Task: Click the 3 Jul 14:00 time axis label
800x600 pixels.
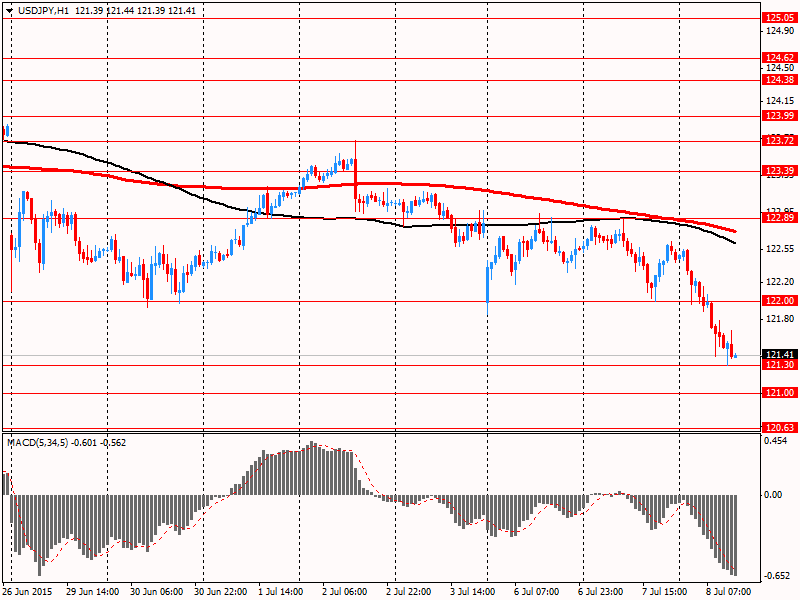Action: (x=472, y=592)
